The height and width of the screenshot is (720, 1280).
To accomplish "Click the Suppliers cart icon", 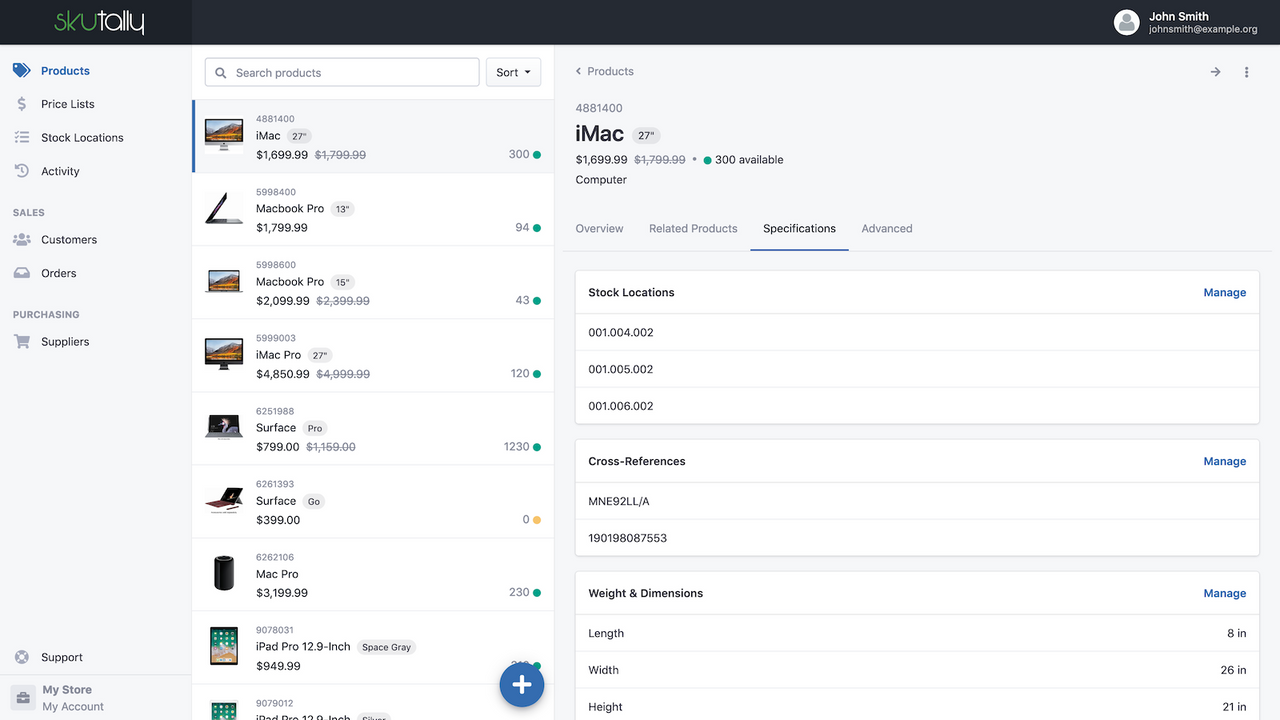I will [22, 341].
